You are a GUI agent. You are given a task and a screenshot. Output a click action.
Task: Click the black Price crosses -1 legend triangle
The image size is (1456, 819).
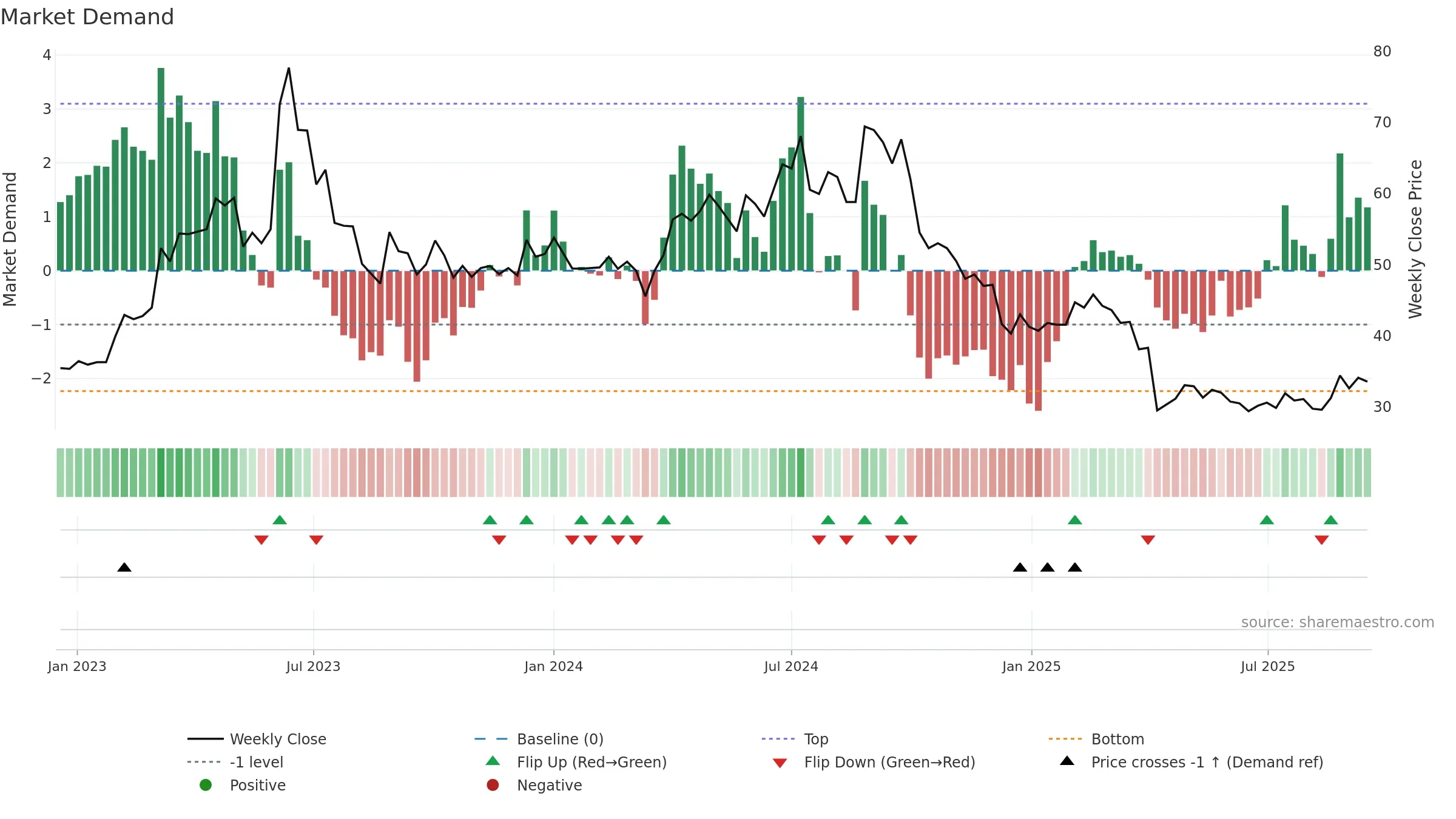point(1067,761)
